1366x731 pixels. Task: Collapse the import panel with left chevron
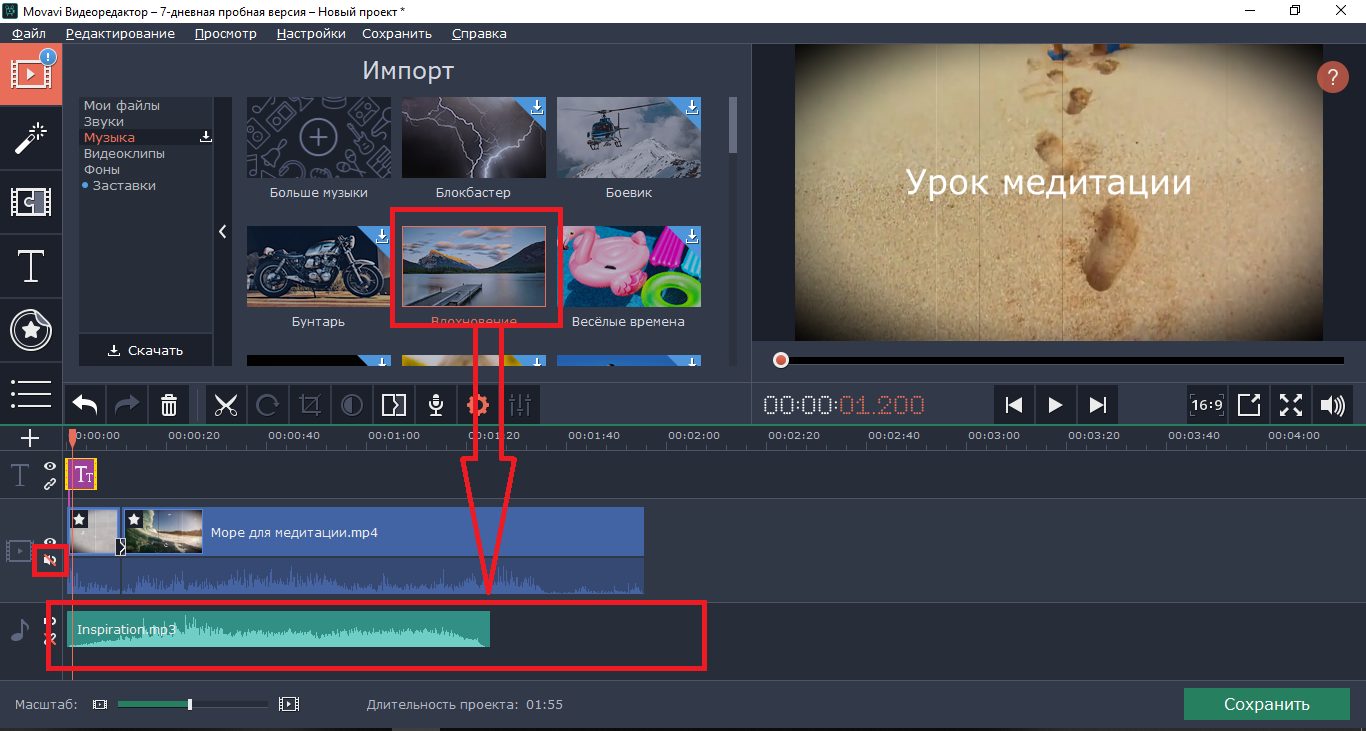[222, 231]
